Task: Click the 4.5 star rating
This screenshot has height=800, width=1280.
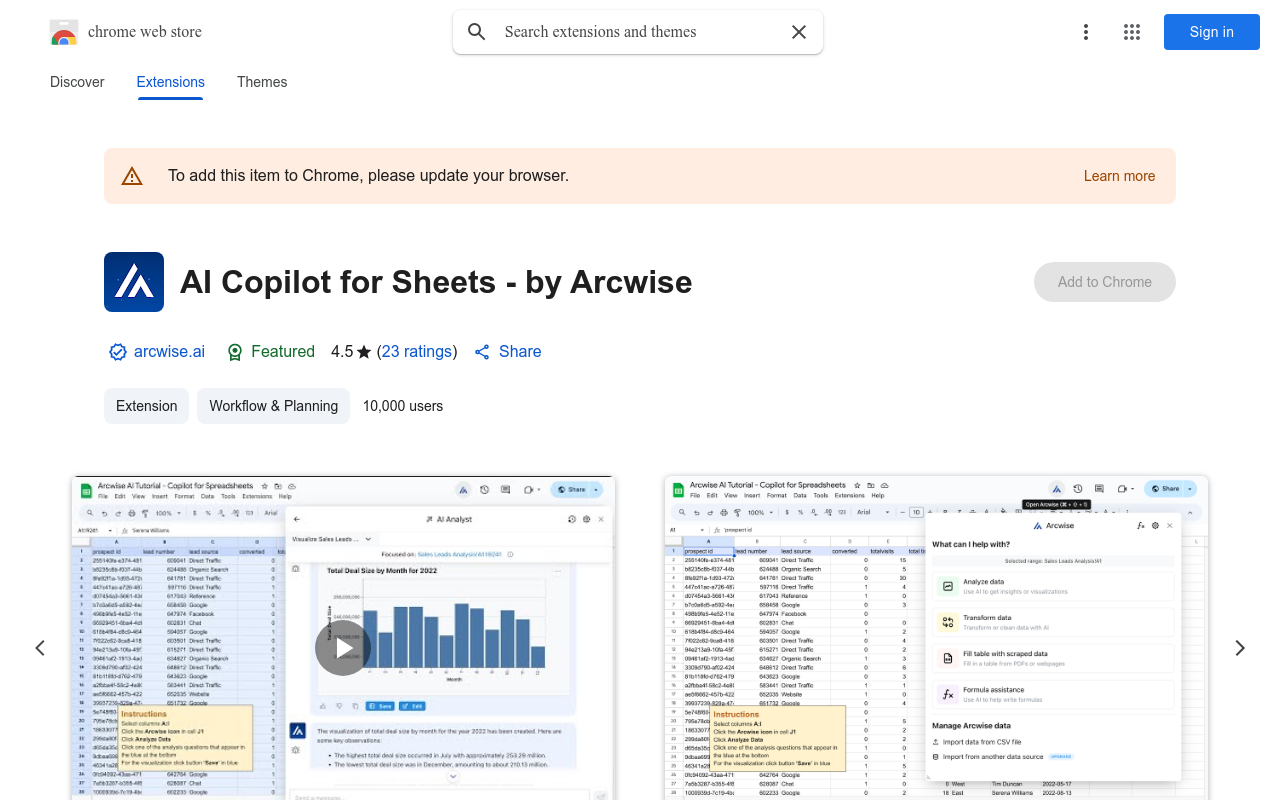Action: pos(351,352)
